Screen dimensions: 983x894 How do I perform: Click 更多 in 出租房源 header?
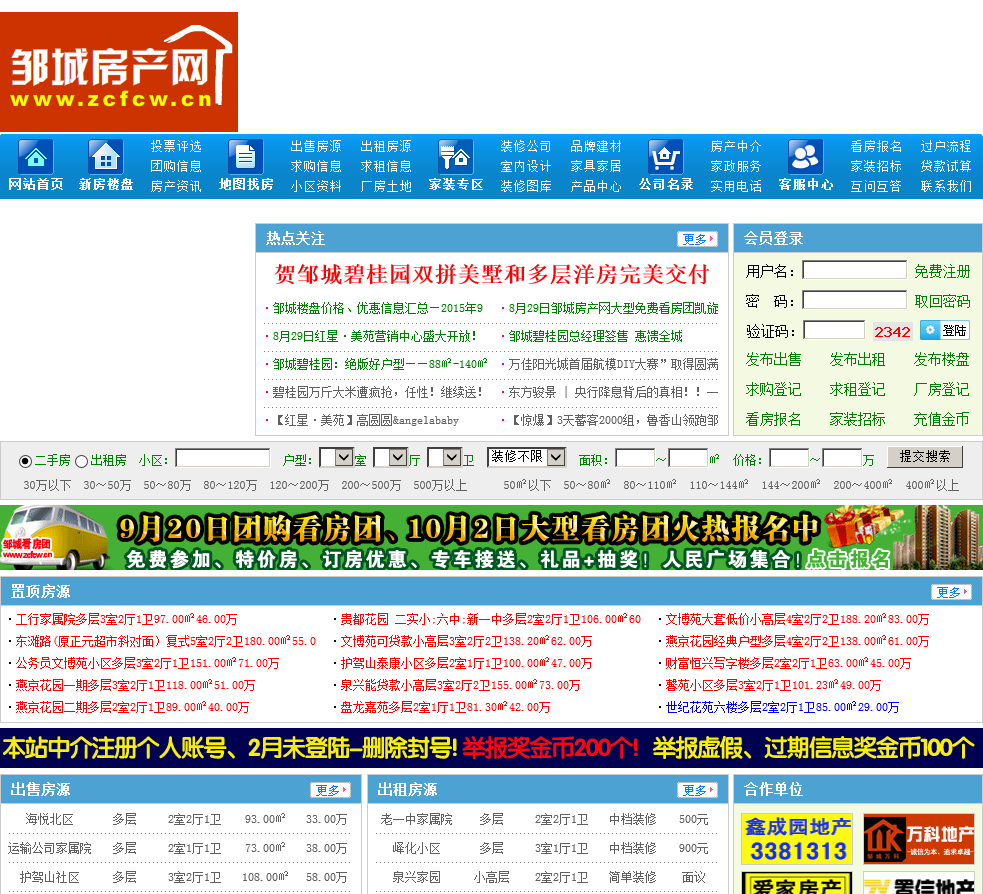tap(697, 790)
